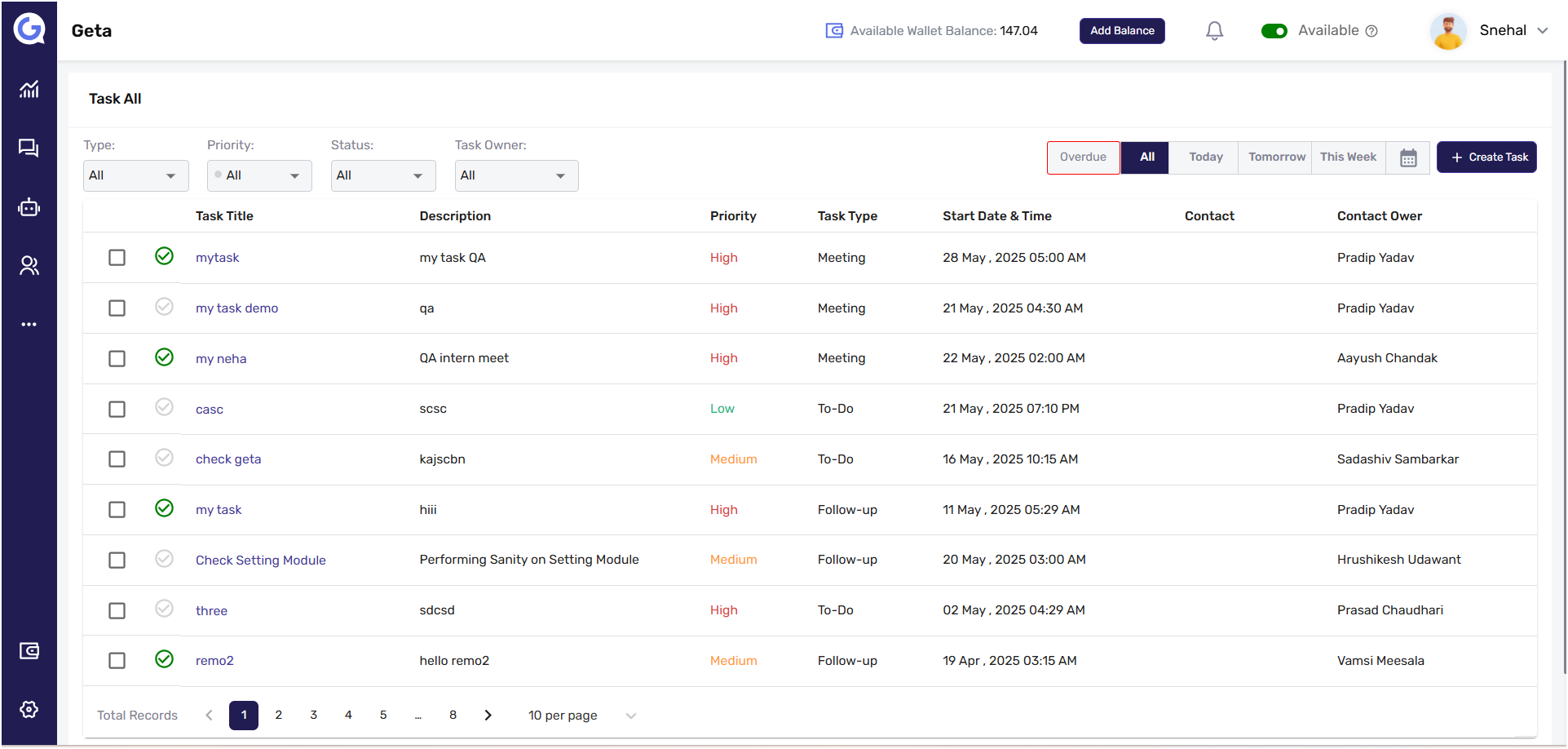1568x749 pixels.
Task: Toggle the Available status switch
Action: tap(1274, 31)
